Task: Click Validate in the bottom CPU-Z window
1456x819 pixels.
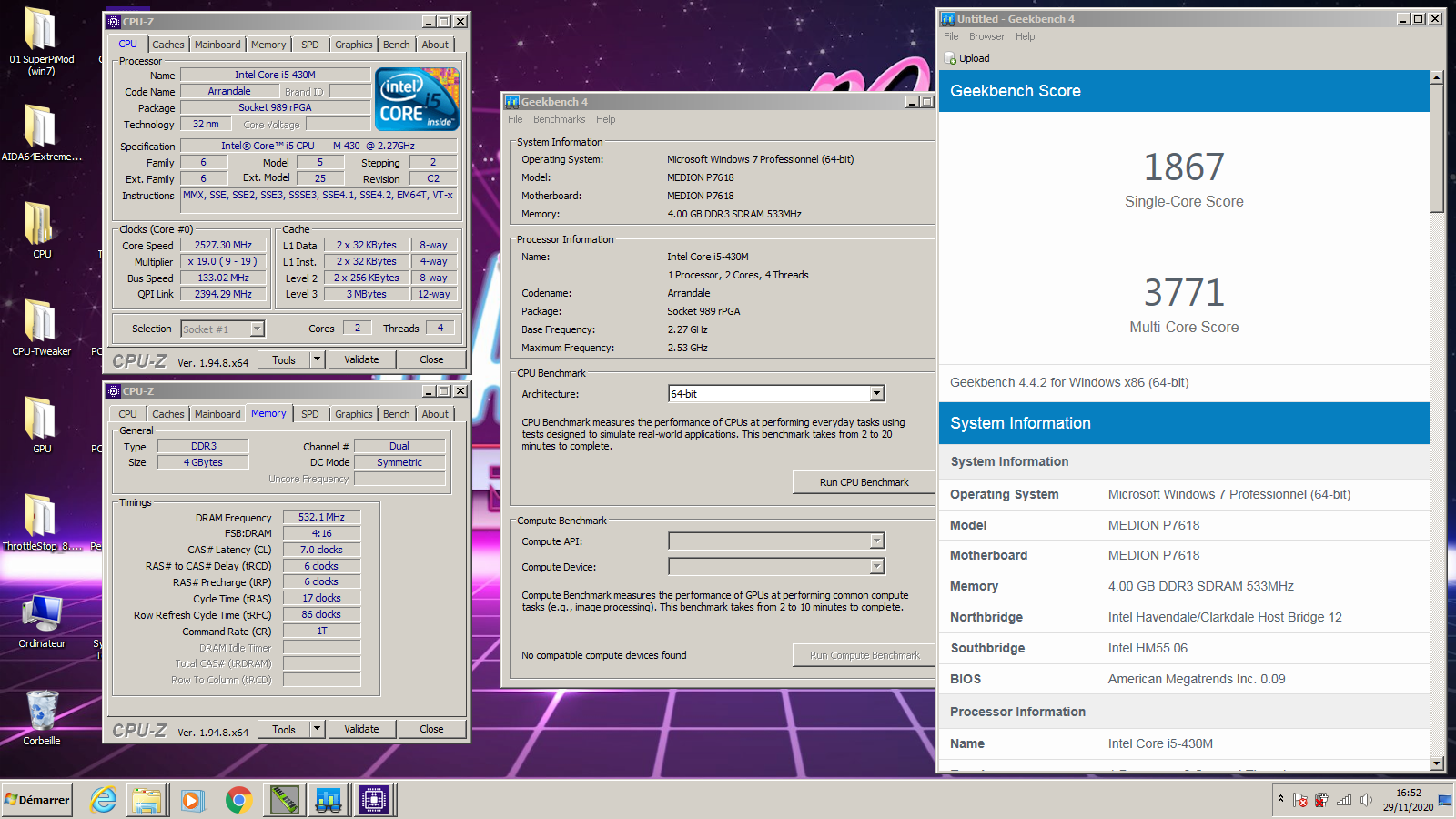Action: (361, 729)
